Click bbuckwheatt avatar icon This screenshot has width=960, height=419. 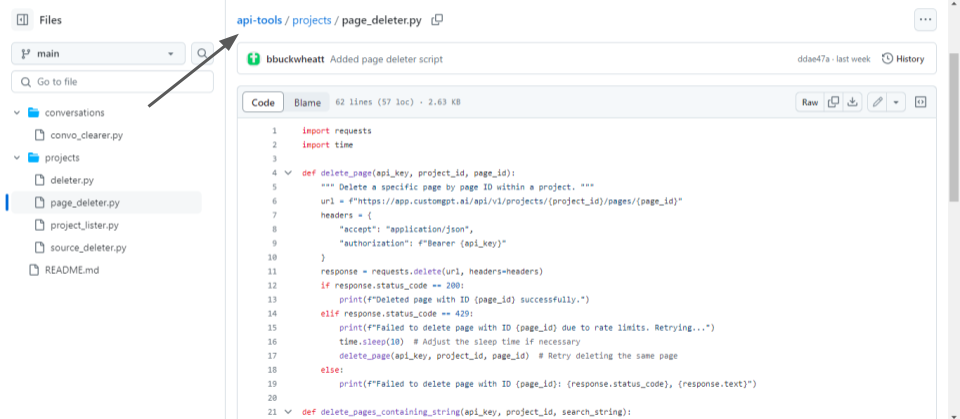pyautogui.click(x=254, y=59)
